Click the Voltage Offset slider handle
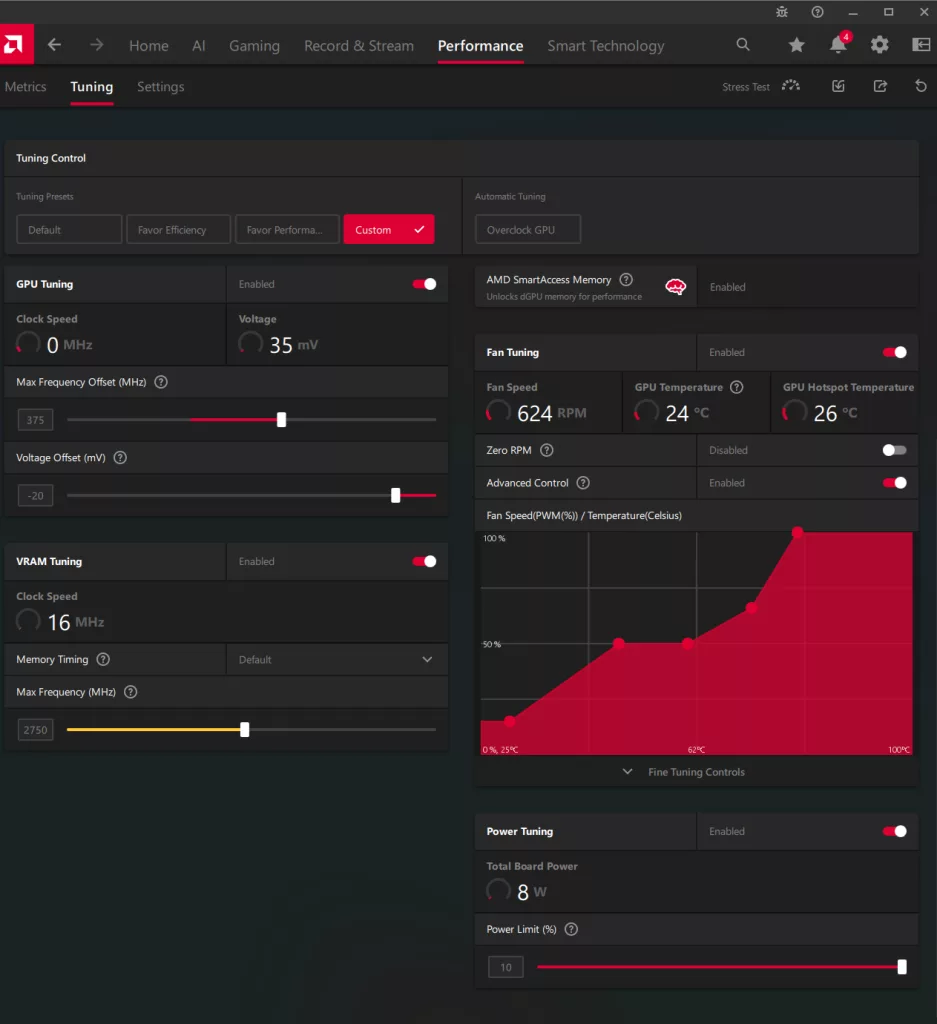The width and height of the screenshot is (937, 1024). point(396,496)
